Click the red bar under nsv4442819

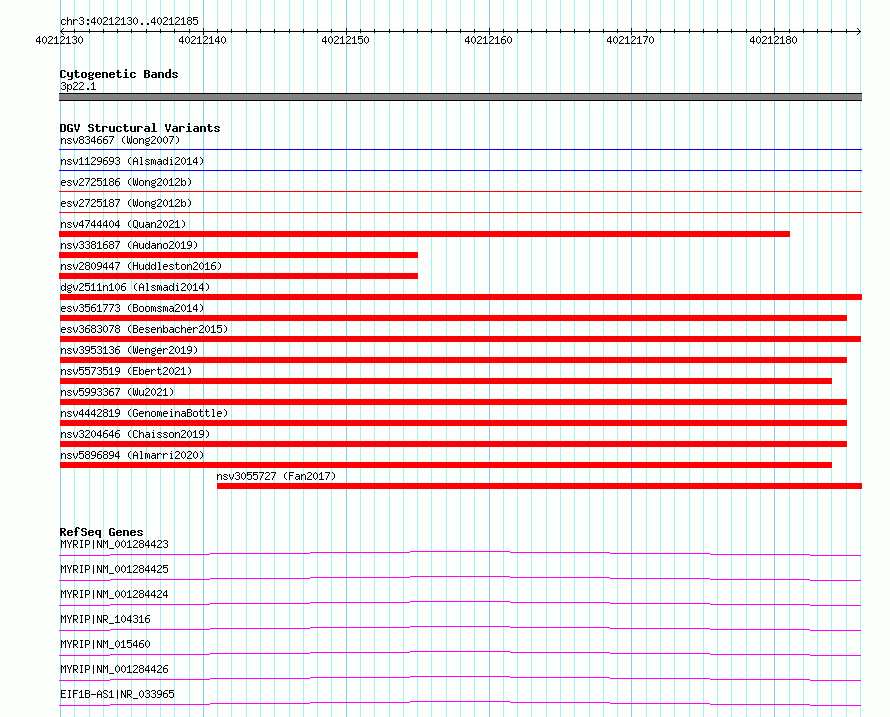[x=453, y=423]
